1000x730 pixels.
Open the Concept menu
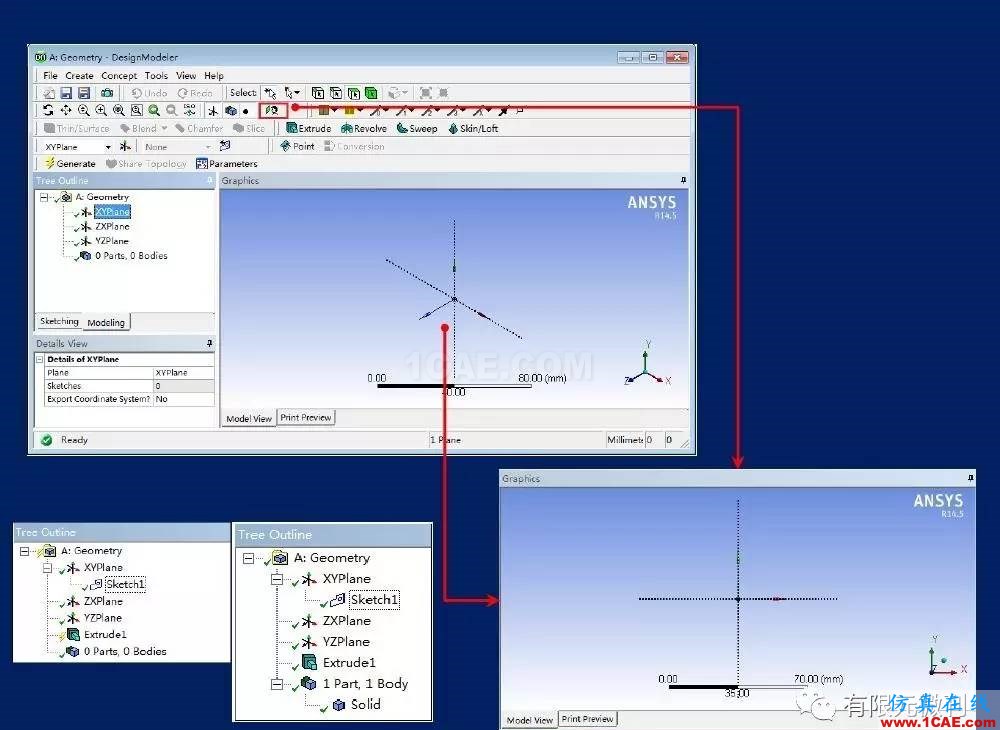pyautogui.click(x=119, y=75)
